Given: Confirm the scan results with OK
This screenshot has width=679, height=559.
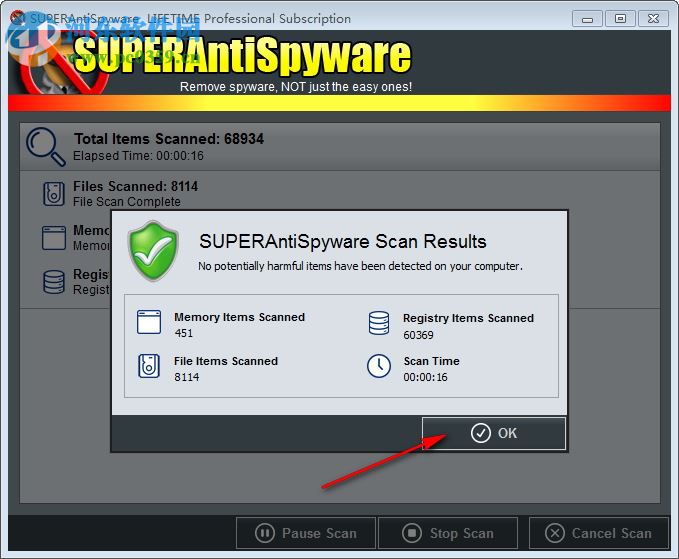Looking at the screenshot, I should [494, 433].
